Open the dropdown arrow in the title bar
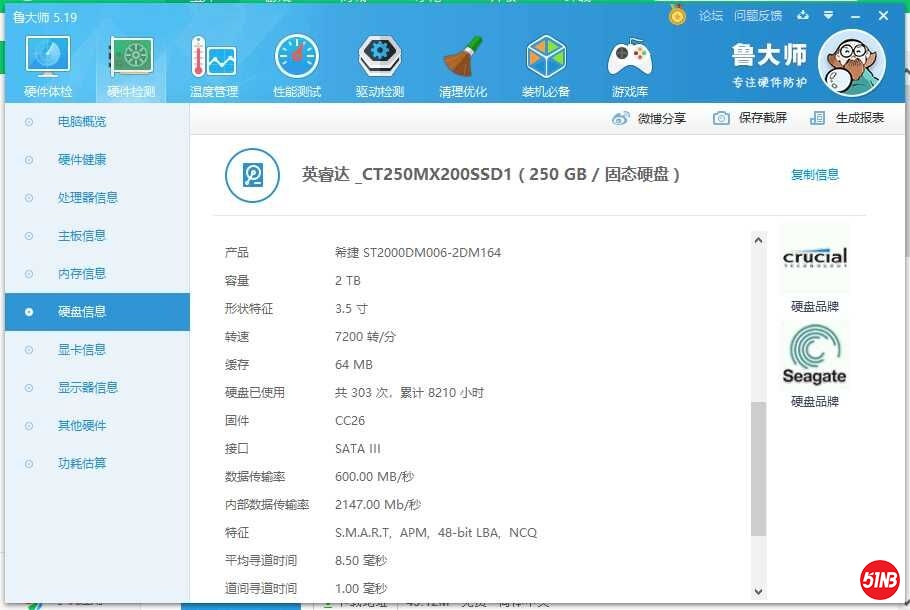910x610 pixels. pyautogui.click(x=826, y=15)
